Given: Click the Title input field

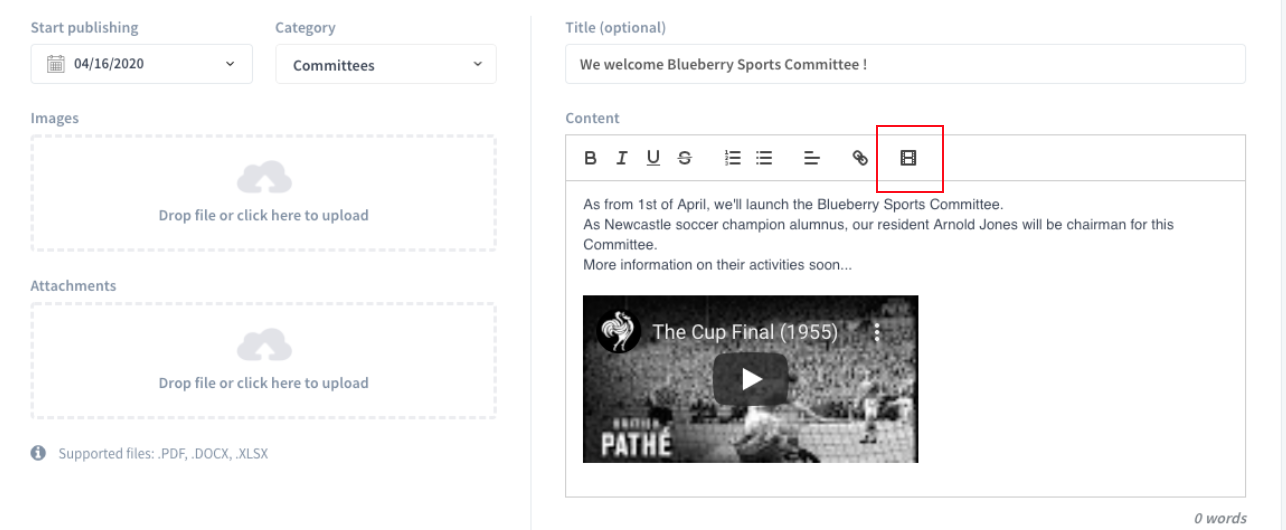Looking at the screenshot, I should coord(905,64).
